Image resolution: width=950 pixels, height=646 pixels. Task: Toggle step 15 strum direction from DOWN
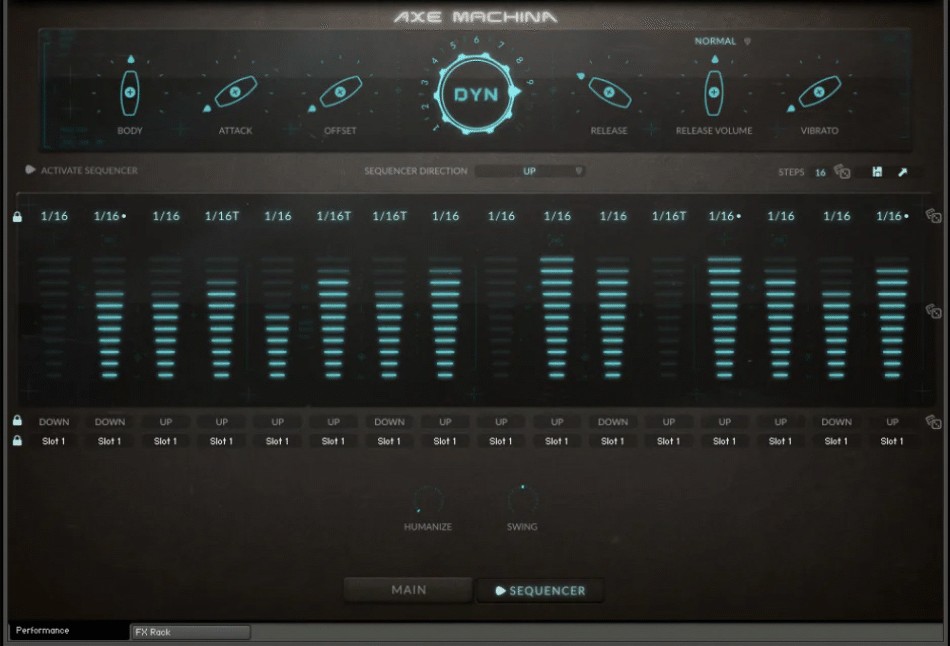pyautogui.click(x=836, y=422)
